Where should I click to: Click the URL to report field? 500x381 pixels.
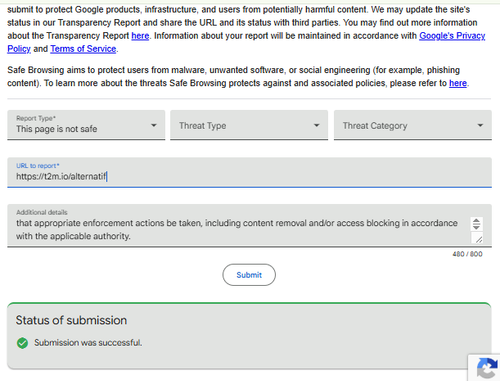pos(249,172)
